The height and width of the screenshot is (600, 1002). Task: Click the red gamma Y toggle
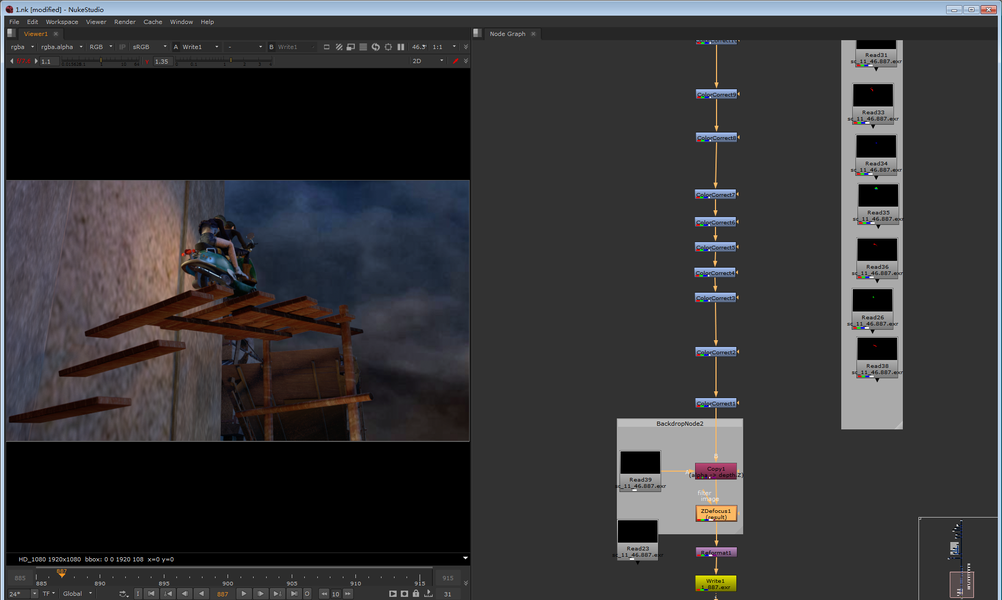(x=147, y=61)
